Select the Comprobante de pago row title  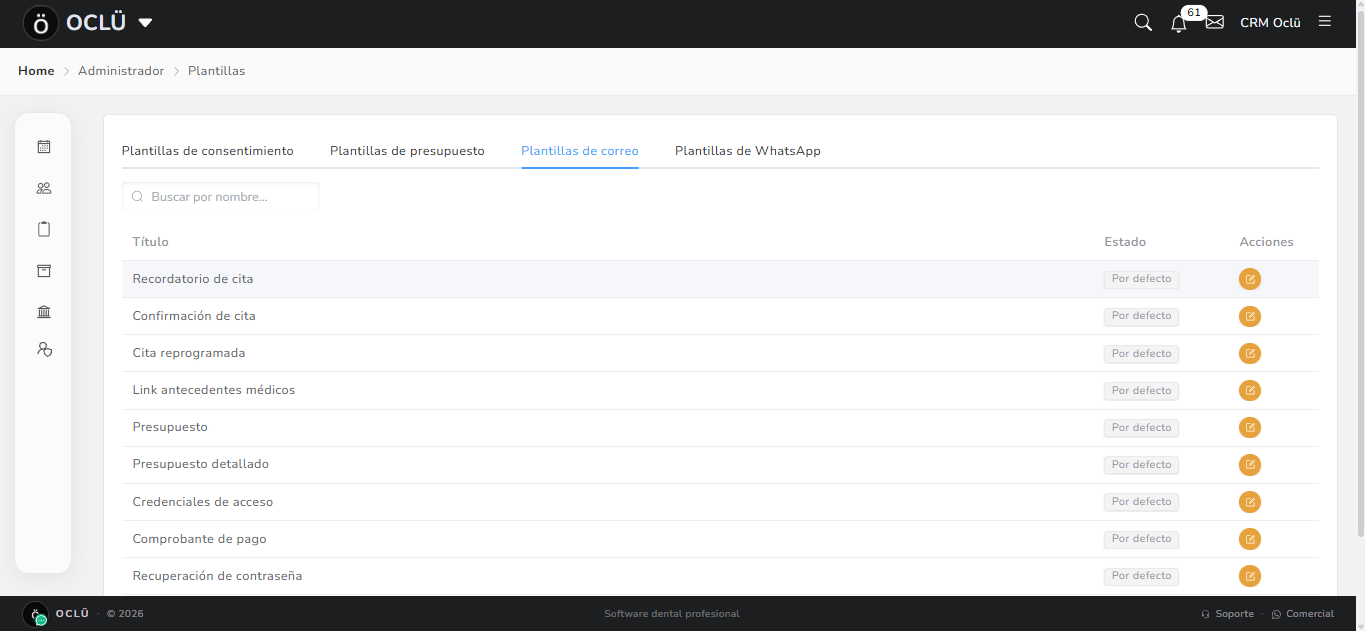tap(200, 539)
